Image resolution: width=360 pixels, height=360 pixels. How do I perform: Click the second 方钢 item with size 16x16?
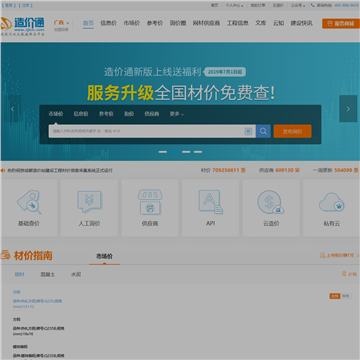click(x=39, y=327)
